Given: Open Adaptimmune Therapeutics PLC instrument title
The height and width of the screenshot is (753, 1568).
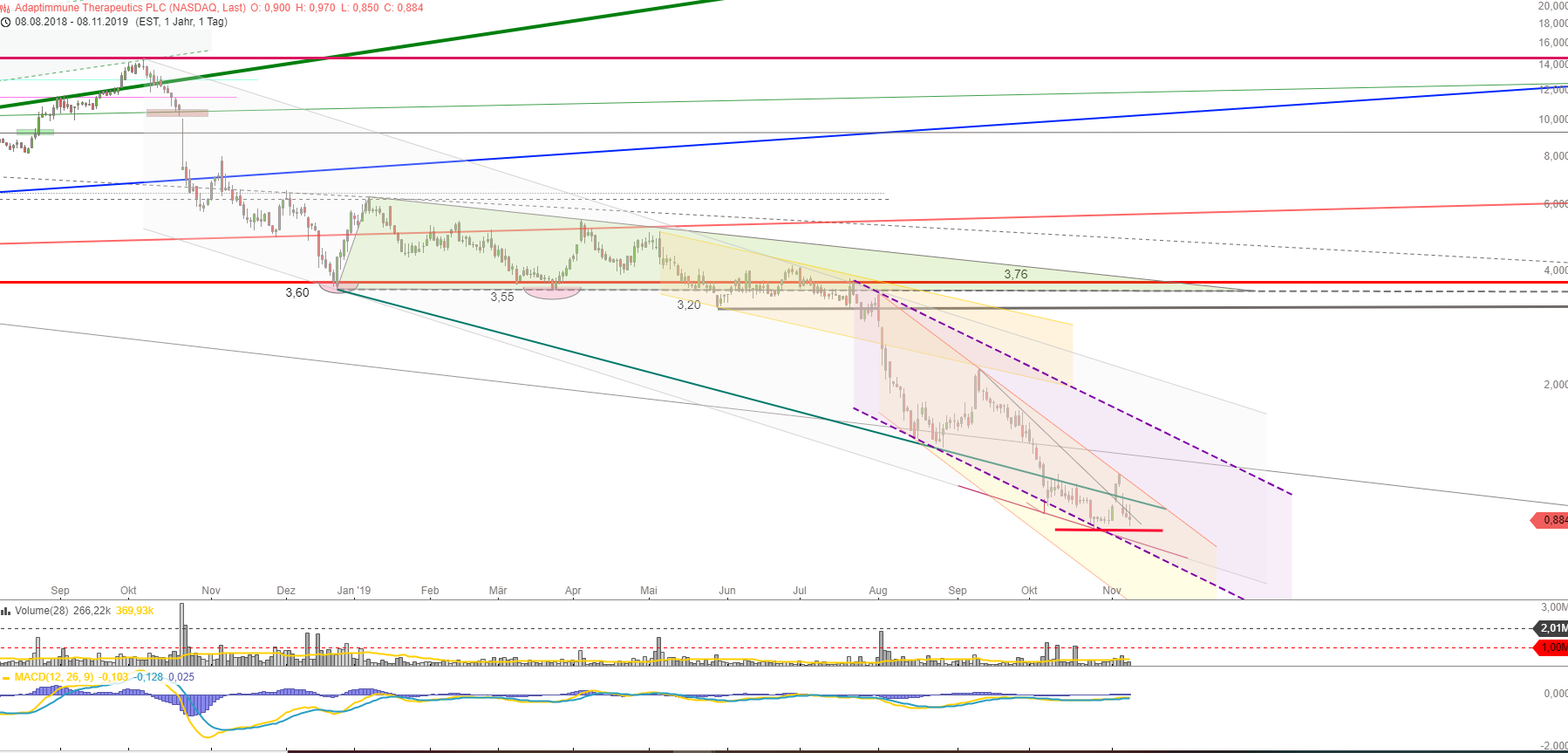Looking at the screenshot, I should (x=131, y=8).
